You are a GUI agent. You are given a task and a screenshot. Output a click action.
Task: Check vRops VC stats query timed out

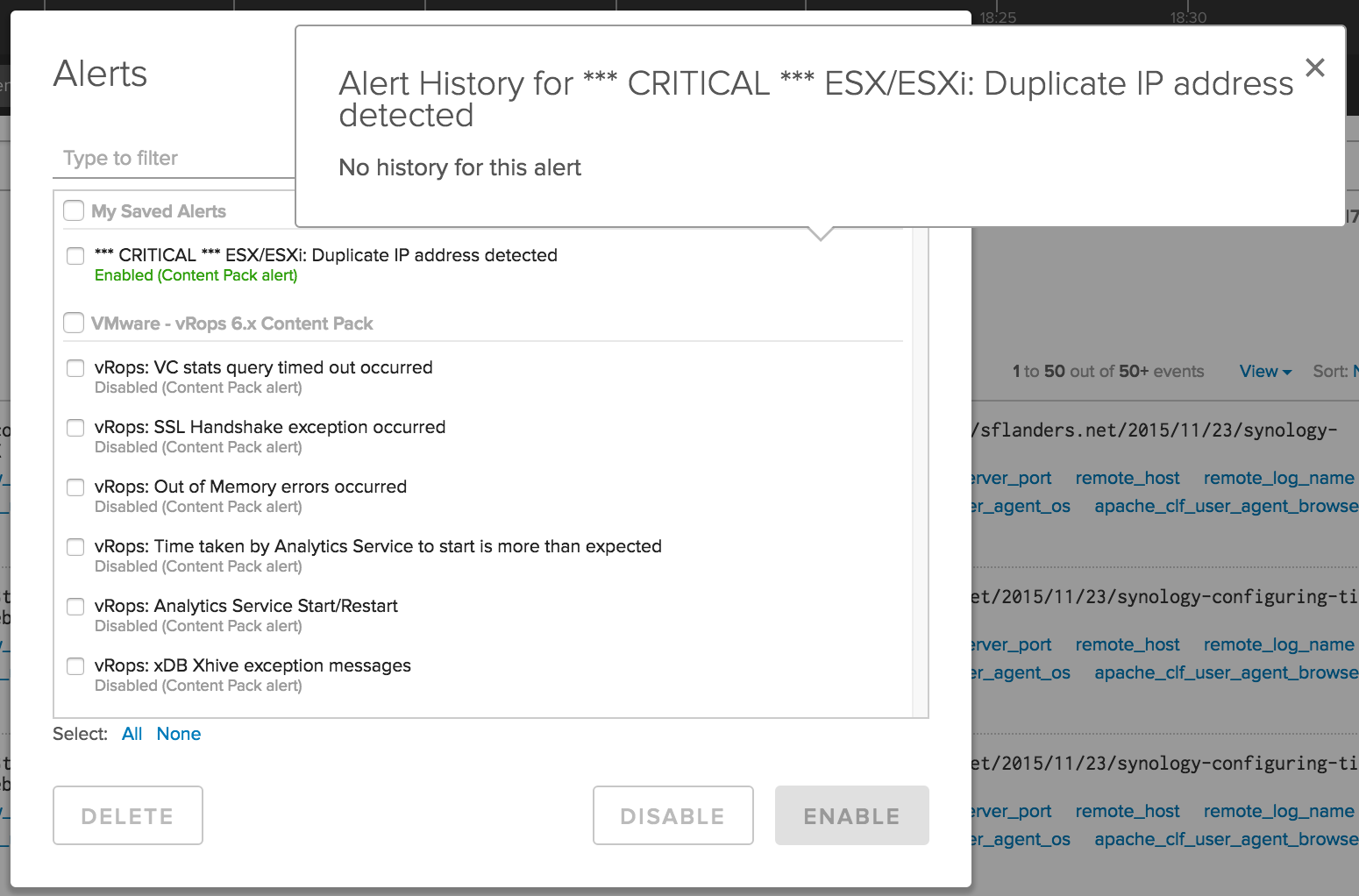[x=75, y=367]
